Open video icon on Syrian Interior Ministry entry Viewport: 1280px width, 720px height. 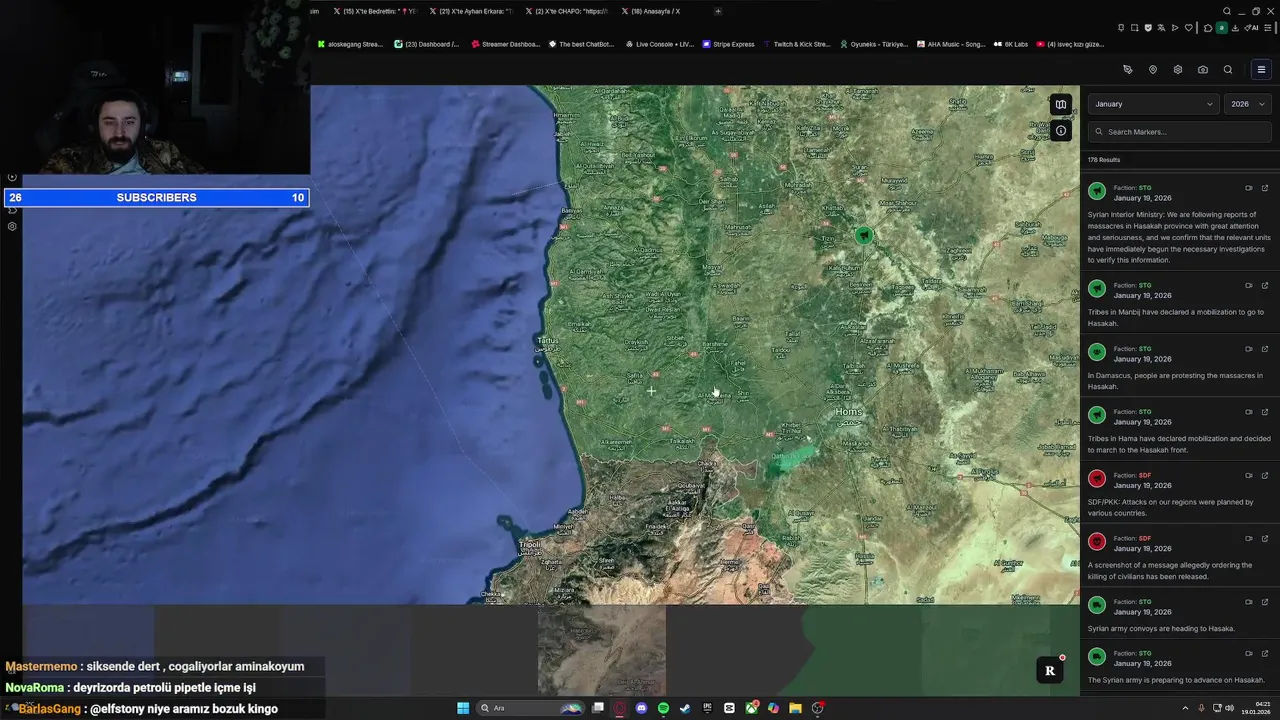click(x=1249, y=188)
